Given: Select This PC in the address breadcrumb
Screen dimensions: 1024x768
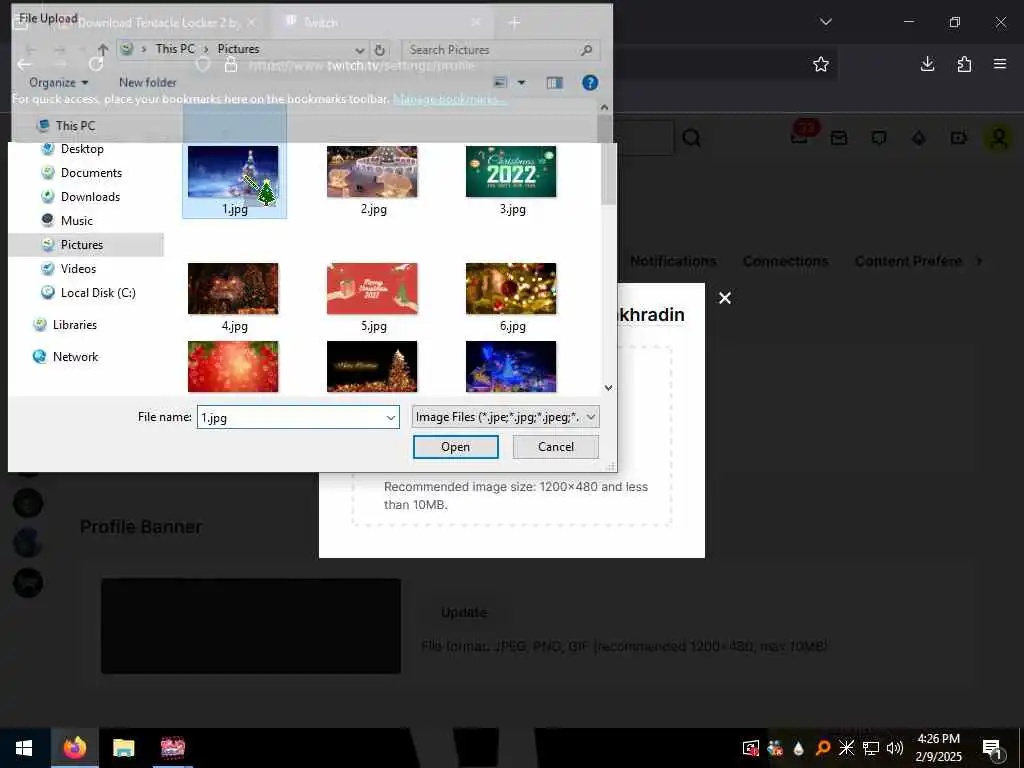Looking at the screenshot, I should 175,49.
